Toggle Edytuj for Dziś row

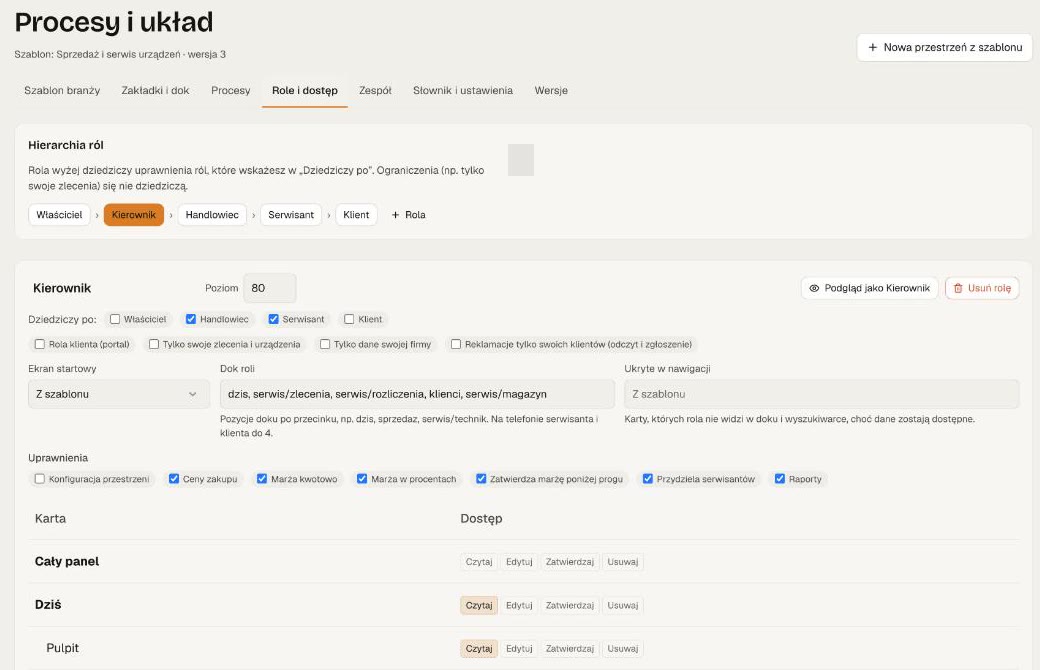click(x=519, y=605)
